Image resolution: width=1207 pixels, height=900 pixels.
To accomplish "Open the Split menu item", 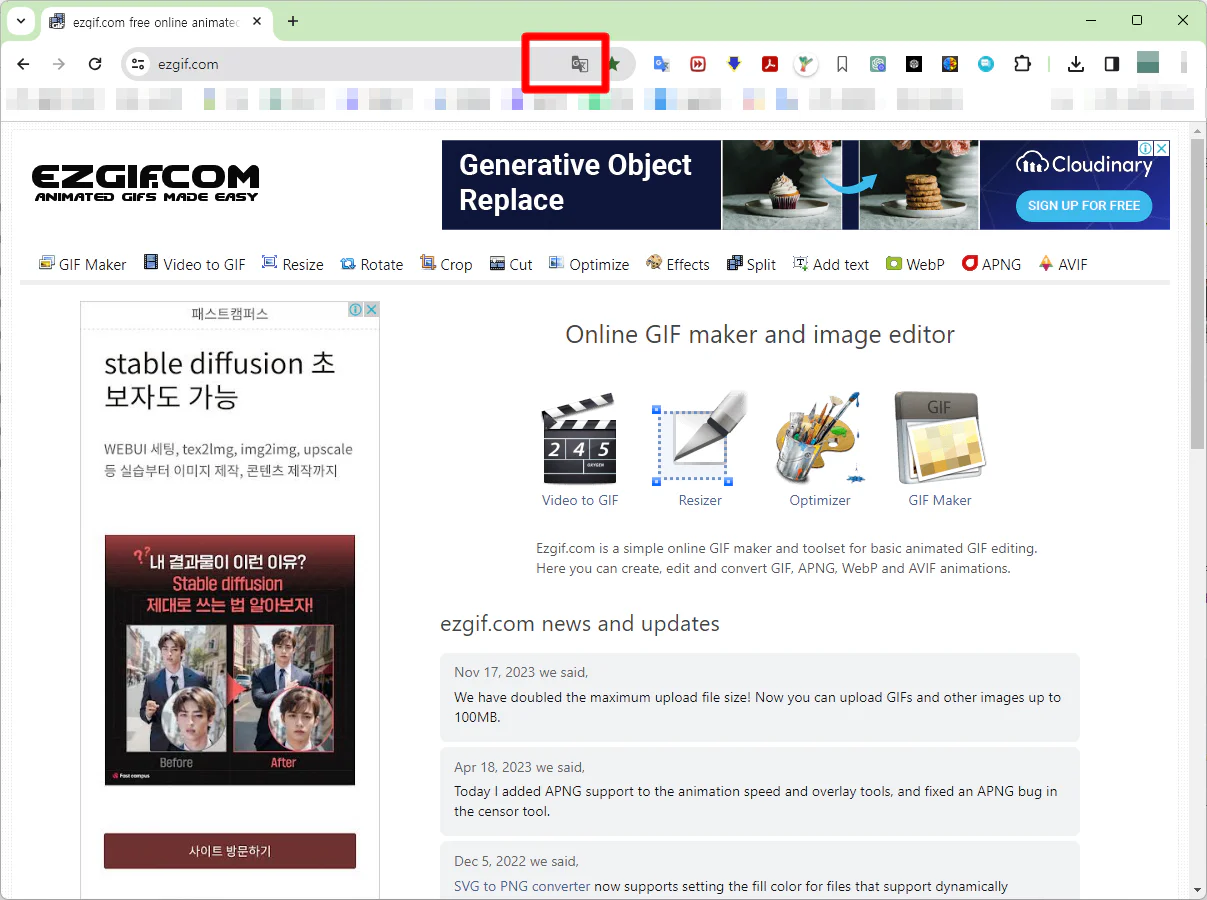I will coord(751,264).
